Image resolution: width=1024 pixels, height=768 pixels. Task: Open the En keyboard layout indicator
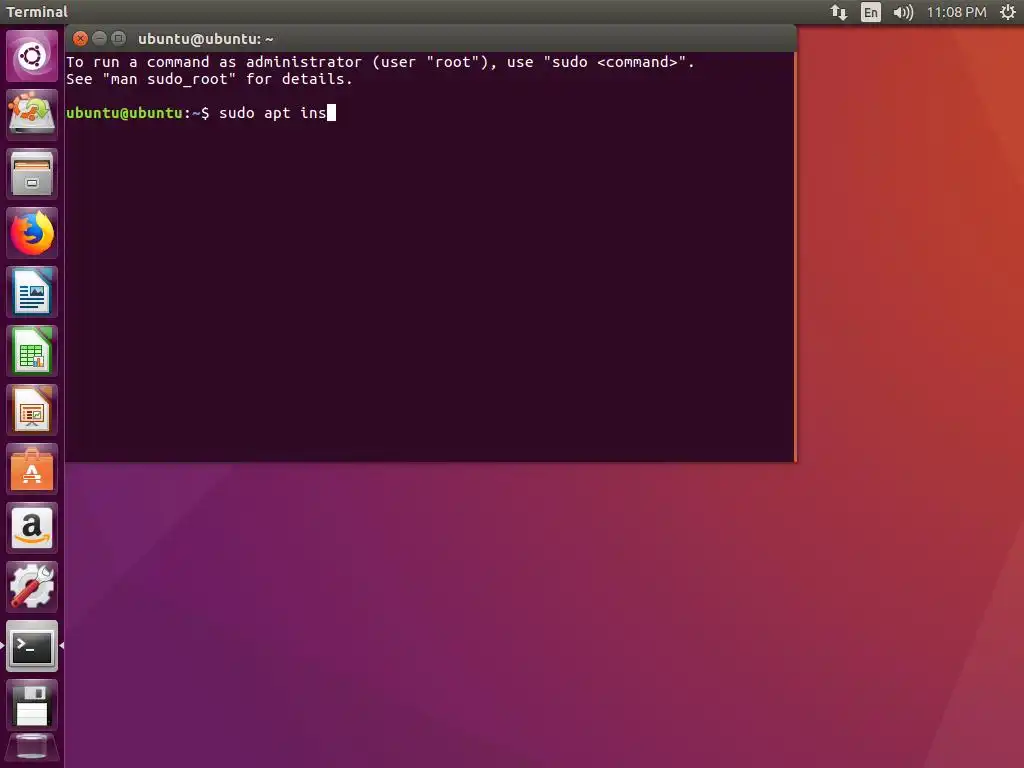[871, 12]
